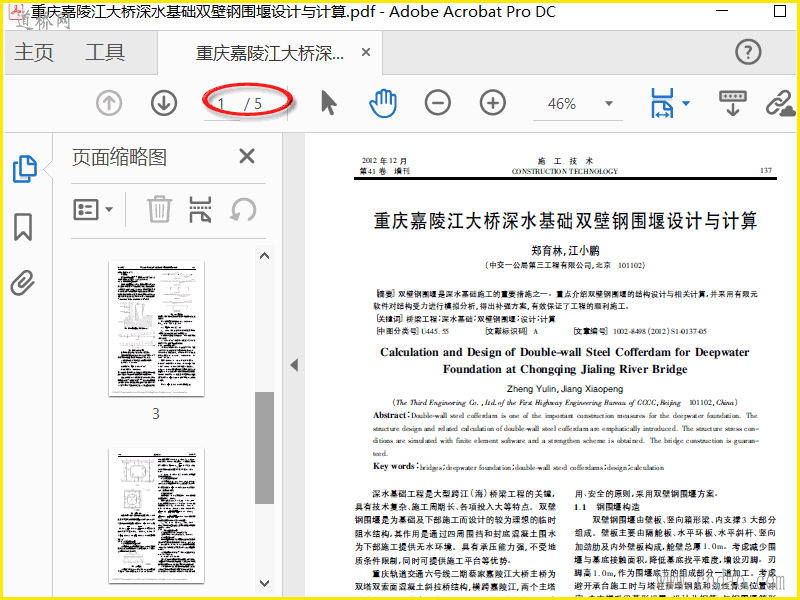Click the author names 郑育林, 江小鹏

point(565,251)
